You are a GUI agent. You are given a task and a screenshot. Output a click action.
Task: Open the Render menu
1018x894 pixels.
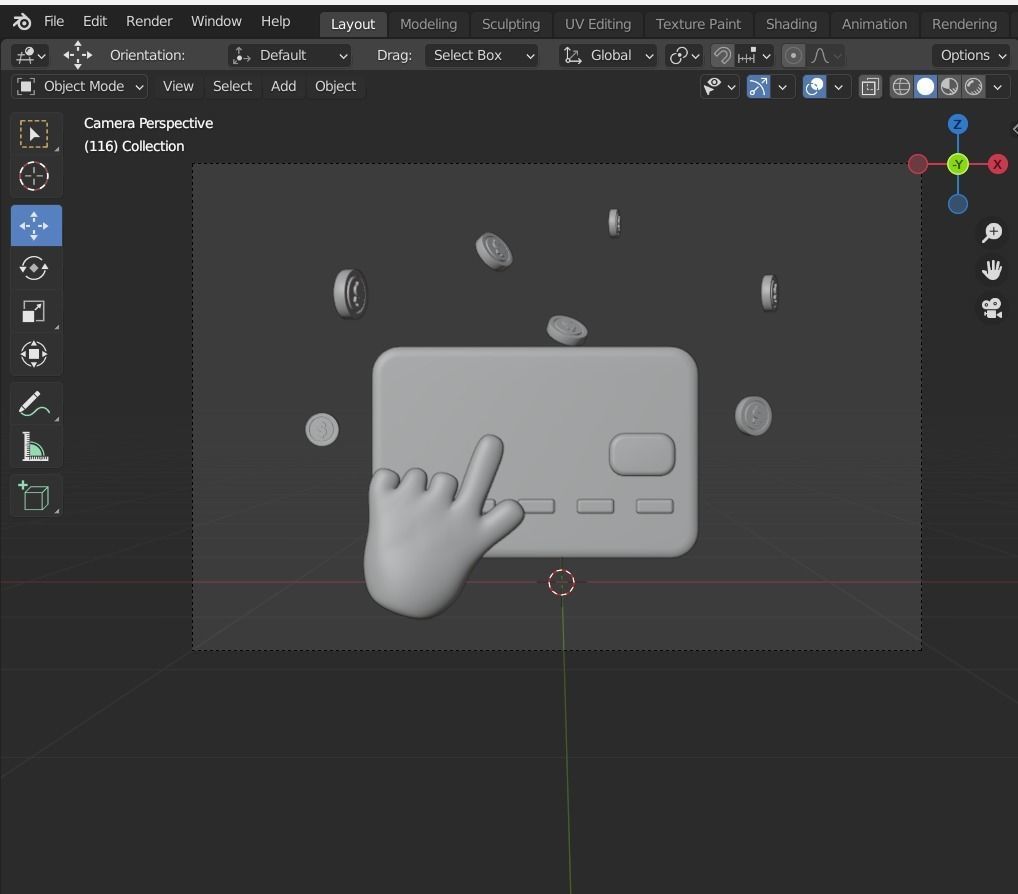149,21
